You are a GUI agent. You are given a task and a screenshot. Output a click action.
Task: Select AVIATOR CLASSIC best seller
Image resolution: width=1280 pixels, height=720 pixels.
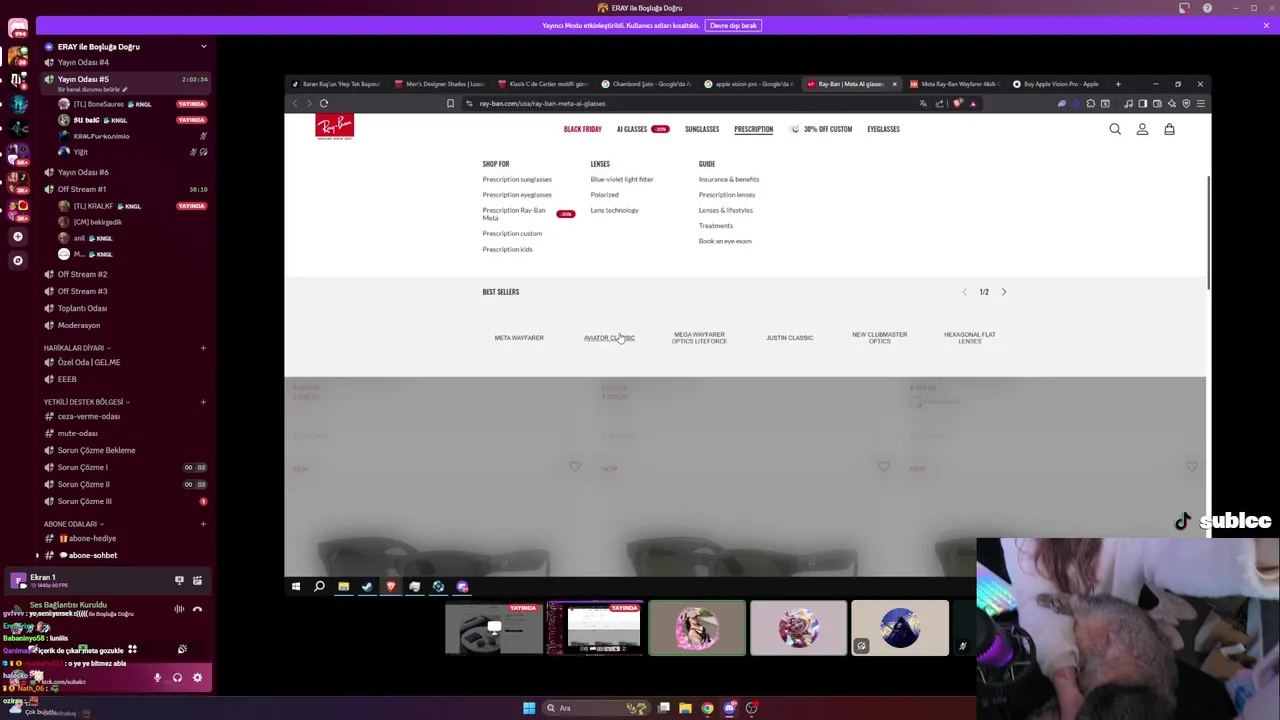pos(609,338)
